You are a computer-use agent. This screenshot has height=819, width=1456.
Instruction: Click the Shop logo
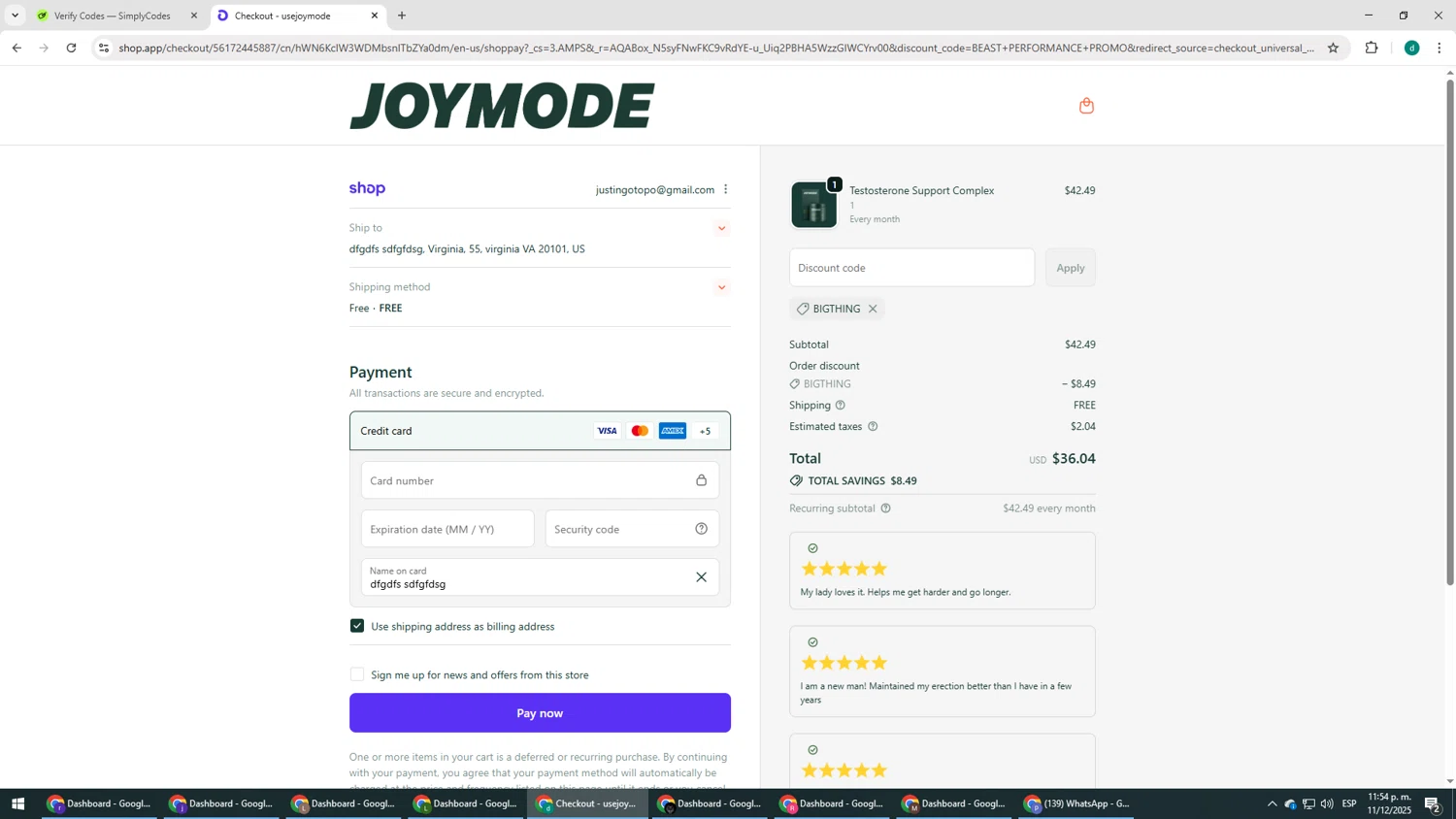pos(367,188)
